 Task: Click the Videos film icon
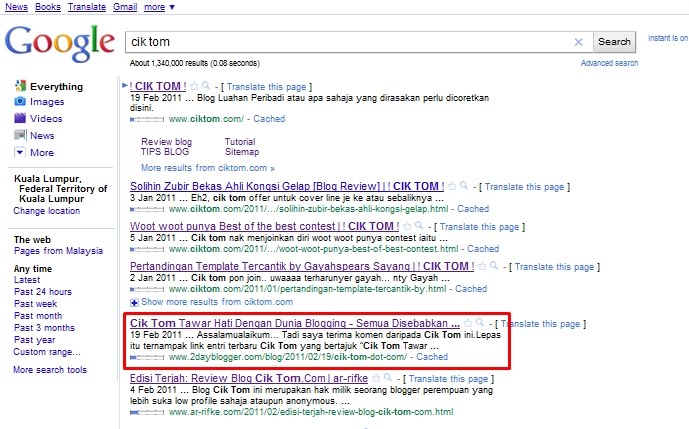(20, 118)
